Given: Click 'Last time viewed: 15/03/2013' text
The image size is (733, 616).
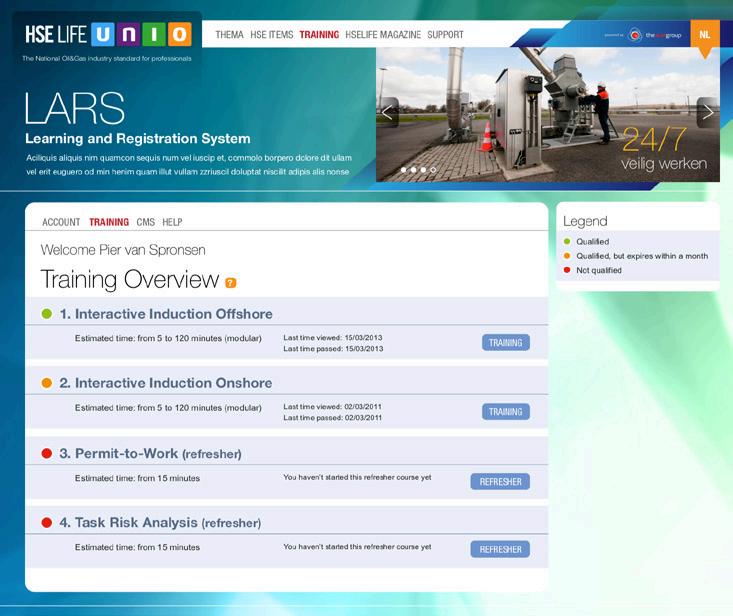Looking at the screenshot, I should coord(333,337).
